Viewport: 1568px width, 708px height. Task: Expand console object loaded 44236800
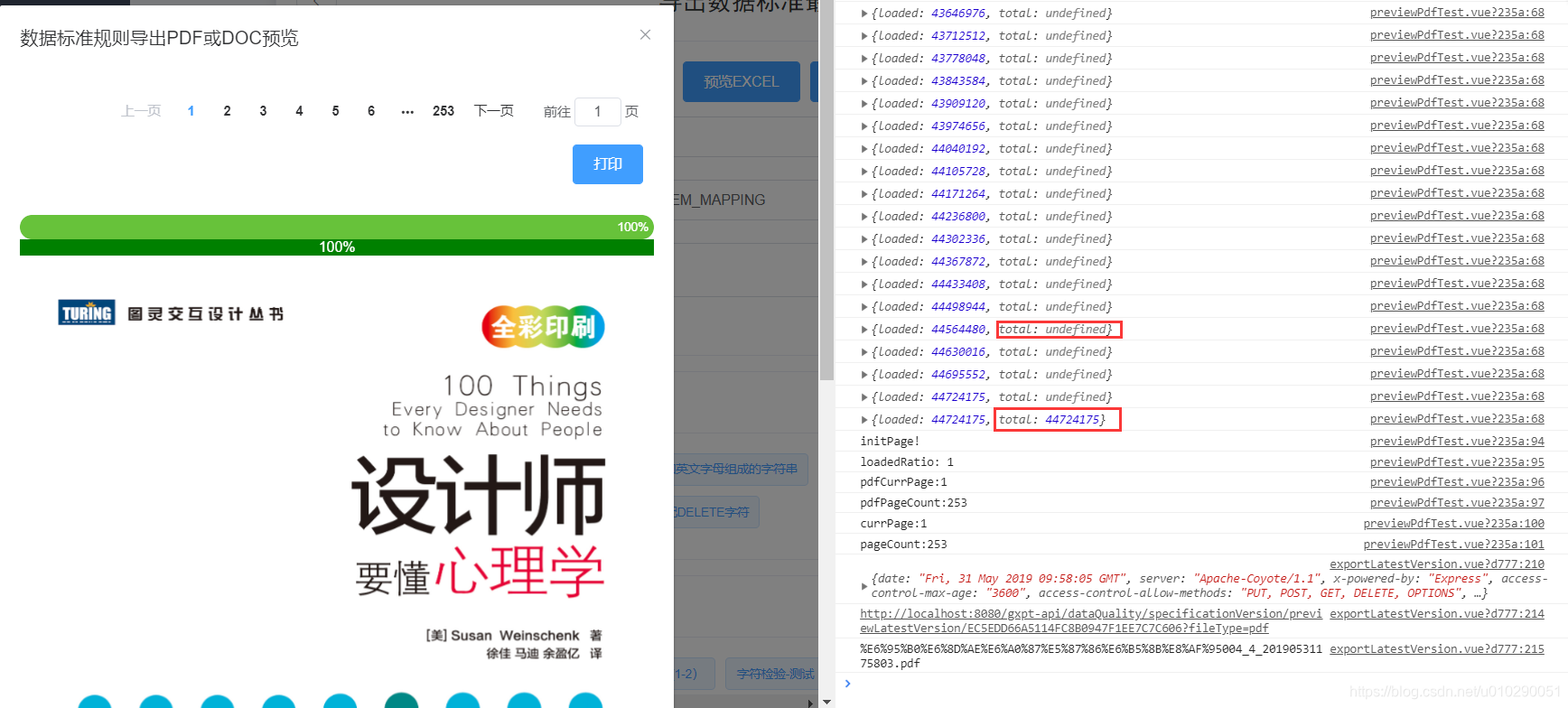pos(864,217)
